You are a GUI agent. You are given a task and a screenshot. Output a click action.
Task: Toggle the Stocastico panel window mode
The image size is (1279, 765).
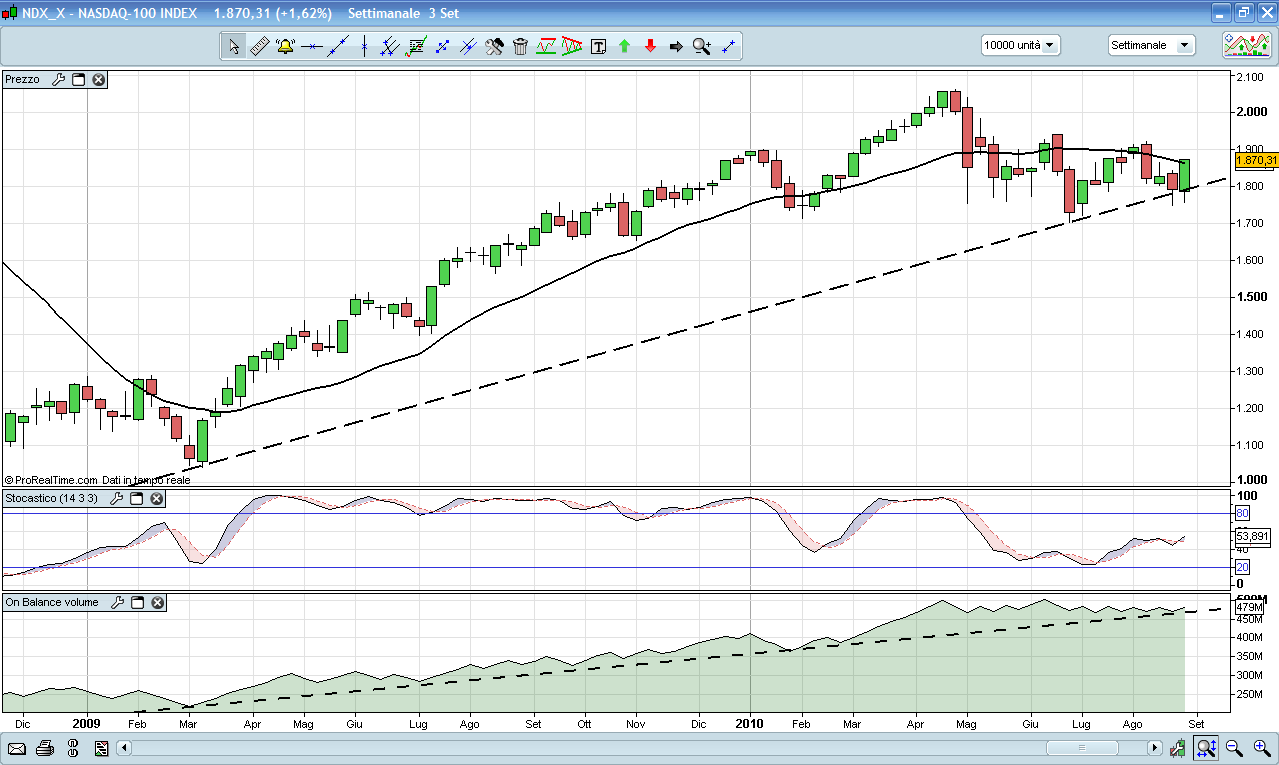pyautogui.click(x=137, y=498)
